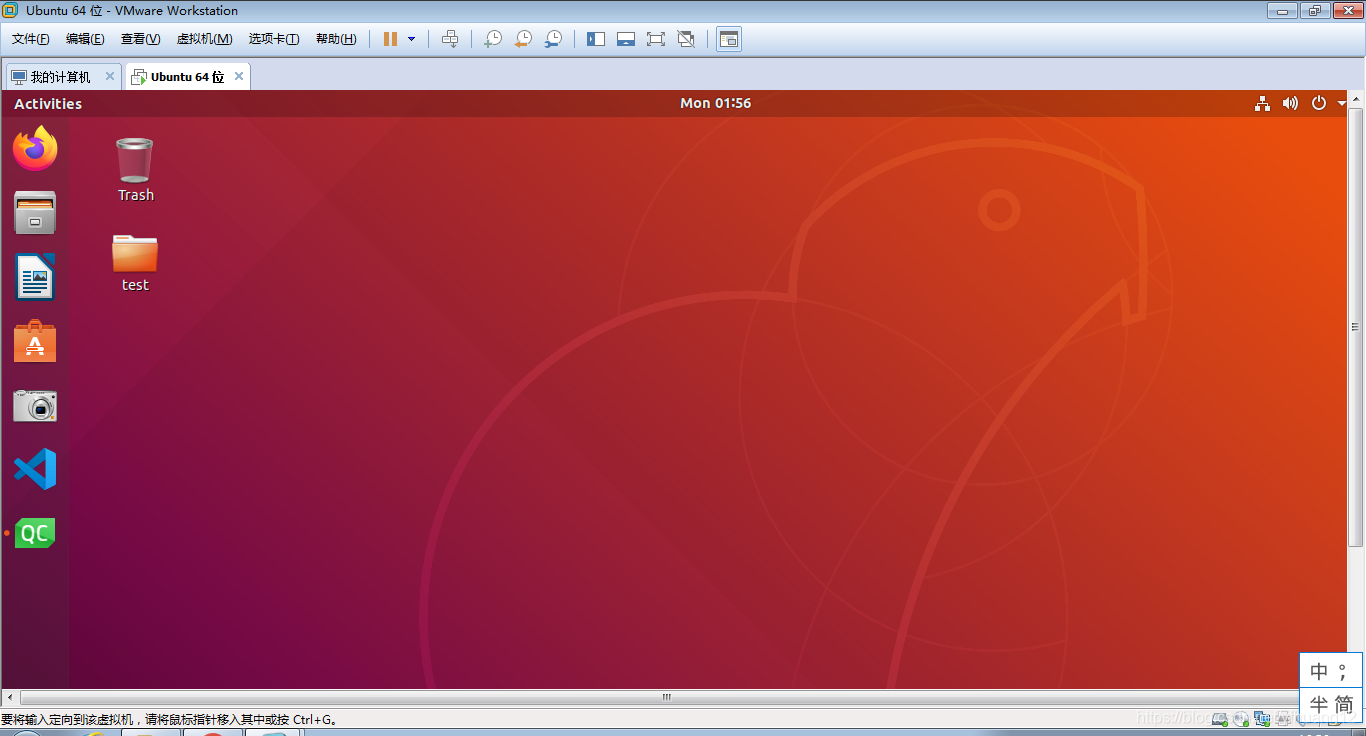The image size is (1366, 736).
Task: Click the horizontal scrollbar left arrow
Action: (x=9, y=697)
